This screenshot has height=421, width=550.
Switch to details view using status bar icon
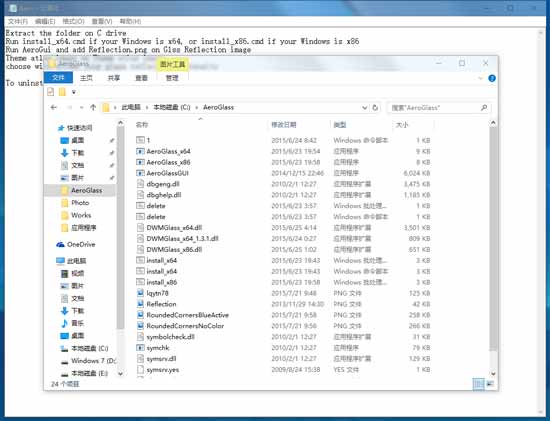click(x=478, y=384)
